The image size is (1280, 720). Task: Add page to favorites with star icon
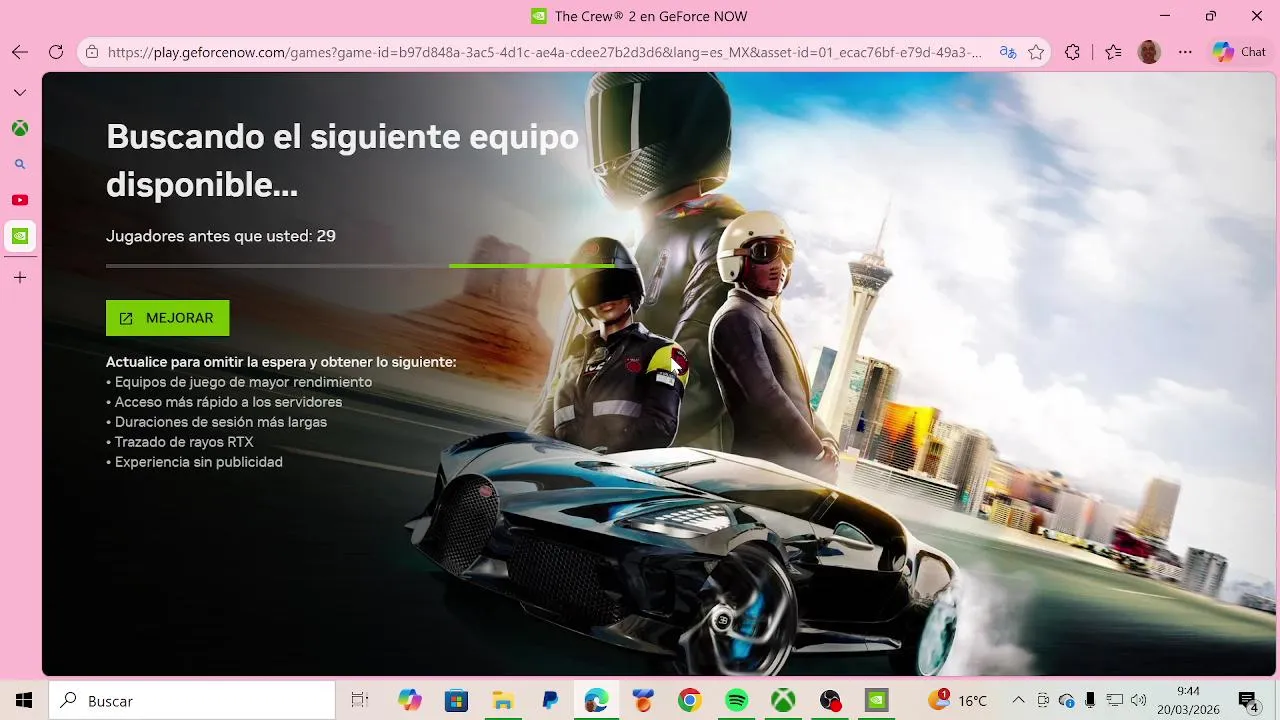click(1036, 52)
